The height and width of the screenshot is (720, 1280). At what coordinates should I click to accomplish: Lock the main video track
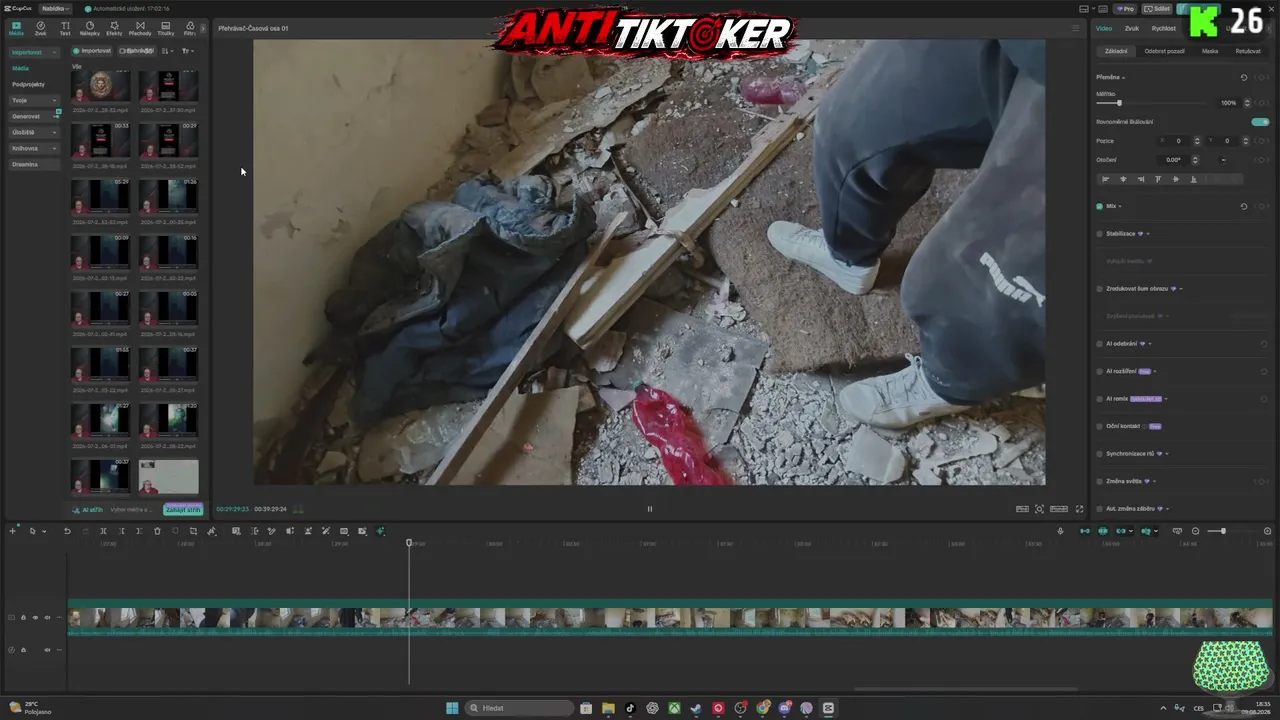click(x=23, y=618)
